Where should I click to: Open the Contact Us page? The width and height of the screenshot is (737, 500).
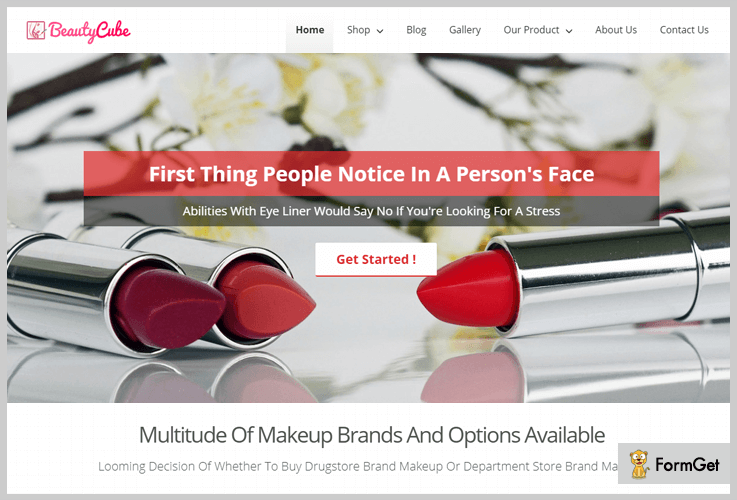pyautogui.click(x=684, y=30)
